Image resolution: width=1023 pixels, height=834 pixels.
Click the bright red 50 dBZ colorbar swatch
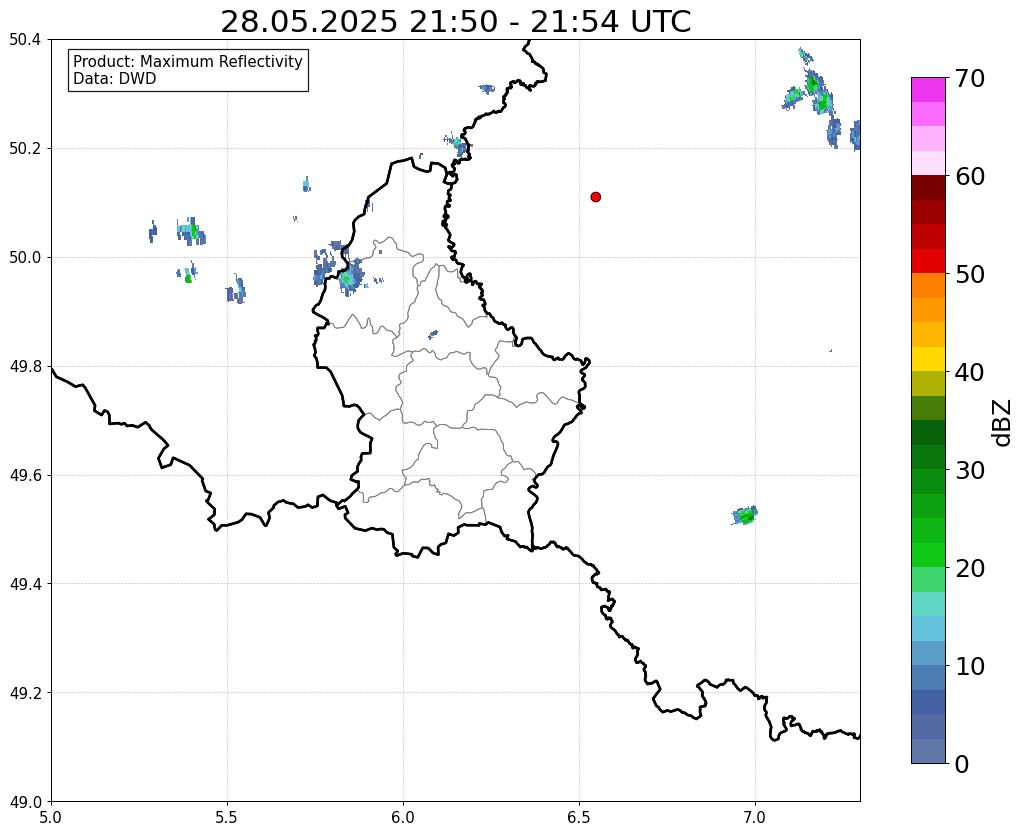pos(928,261)
